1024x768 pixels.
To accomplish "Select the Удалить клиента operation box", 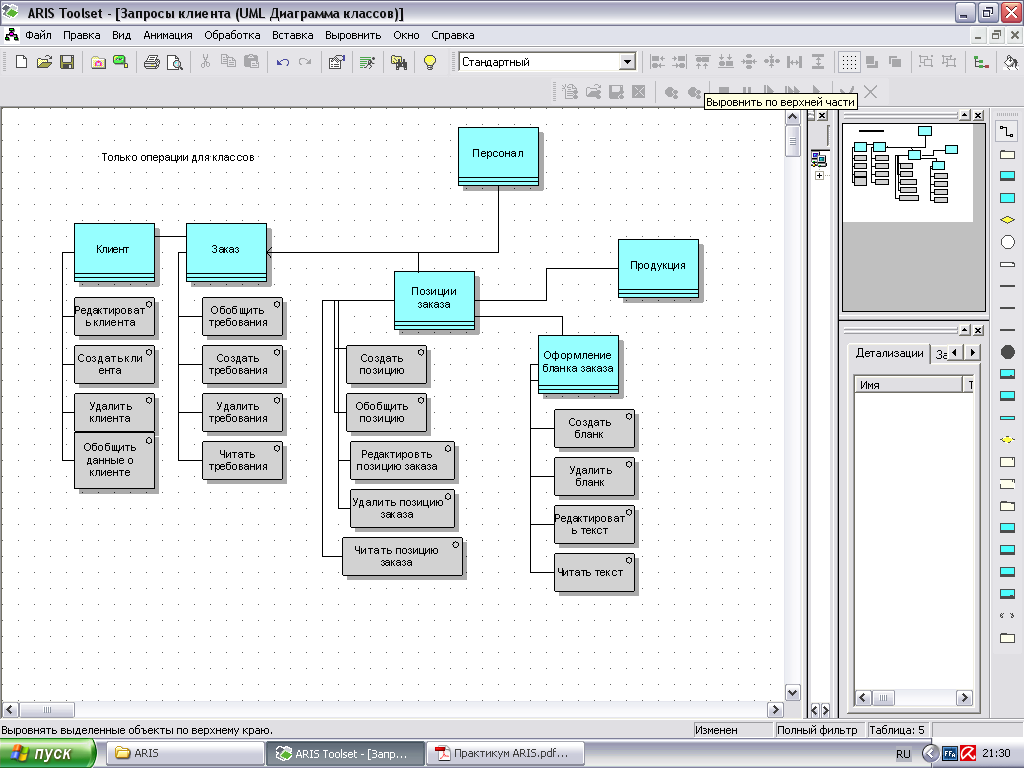I will (114, 413).
